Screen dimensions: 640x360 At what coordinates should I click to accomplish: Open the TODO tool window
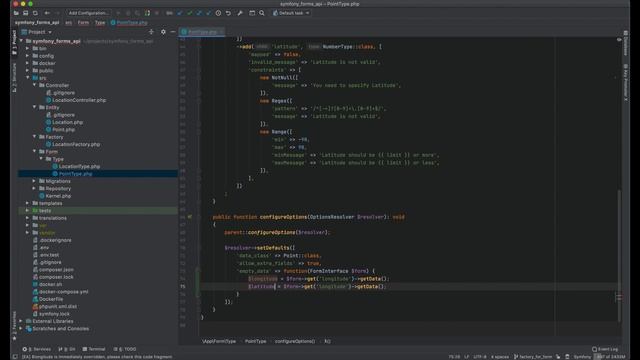(125, 349)
